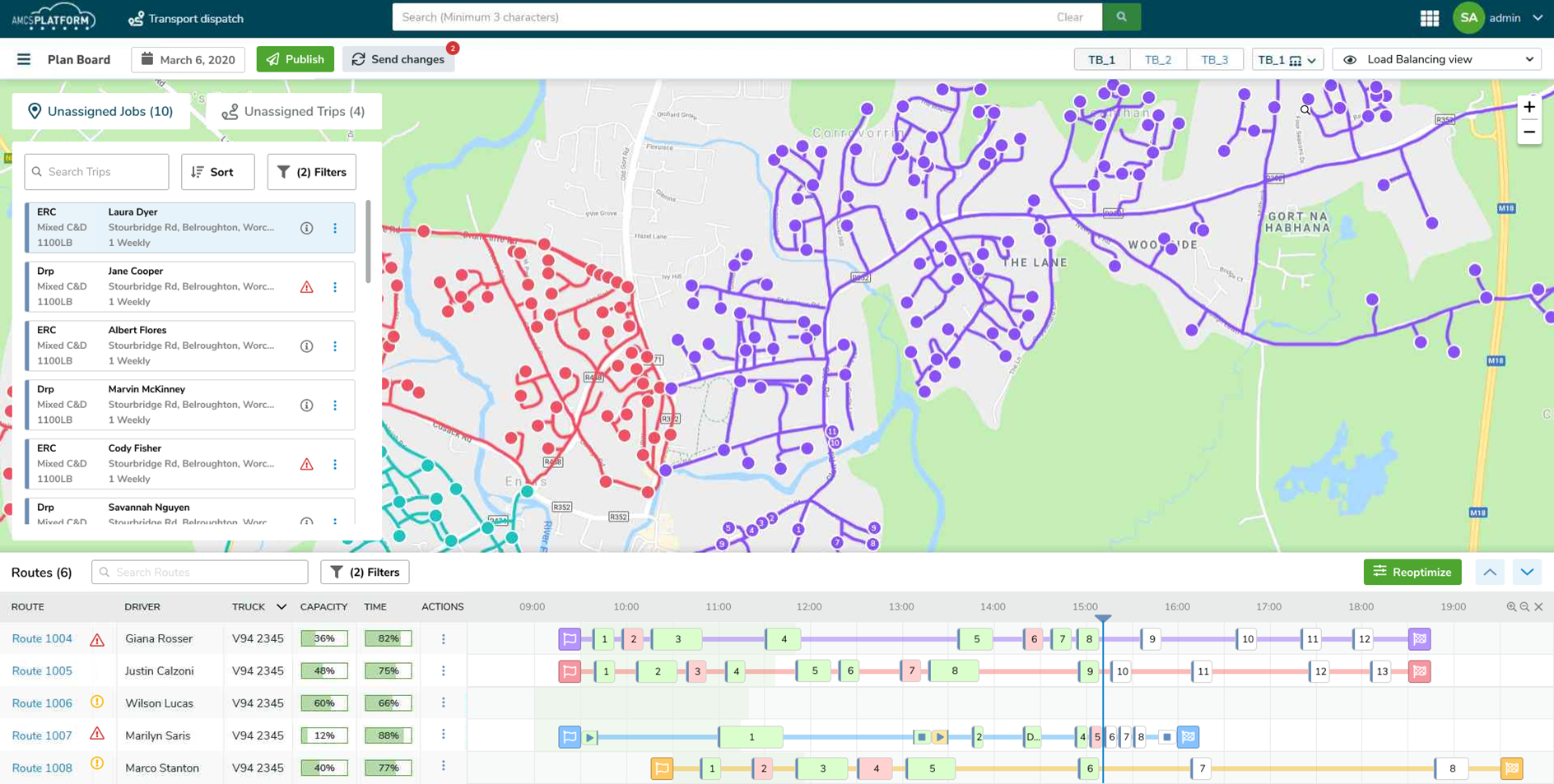Switch to the Unassigned Trips tab
The width and height of the screenshot is (1554, 784).
click(294, 111)
